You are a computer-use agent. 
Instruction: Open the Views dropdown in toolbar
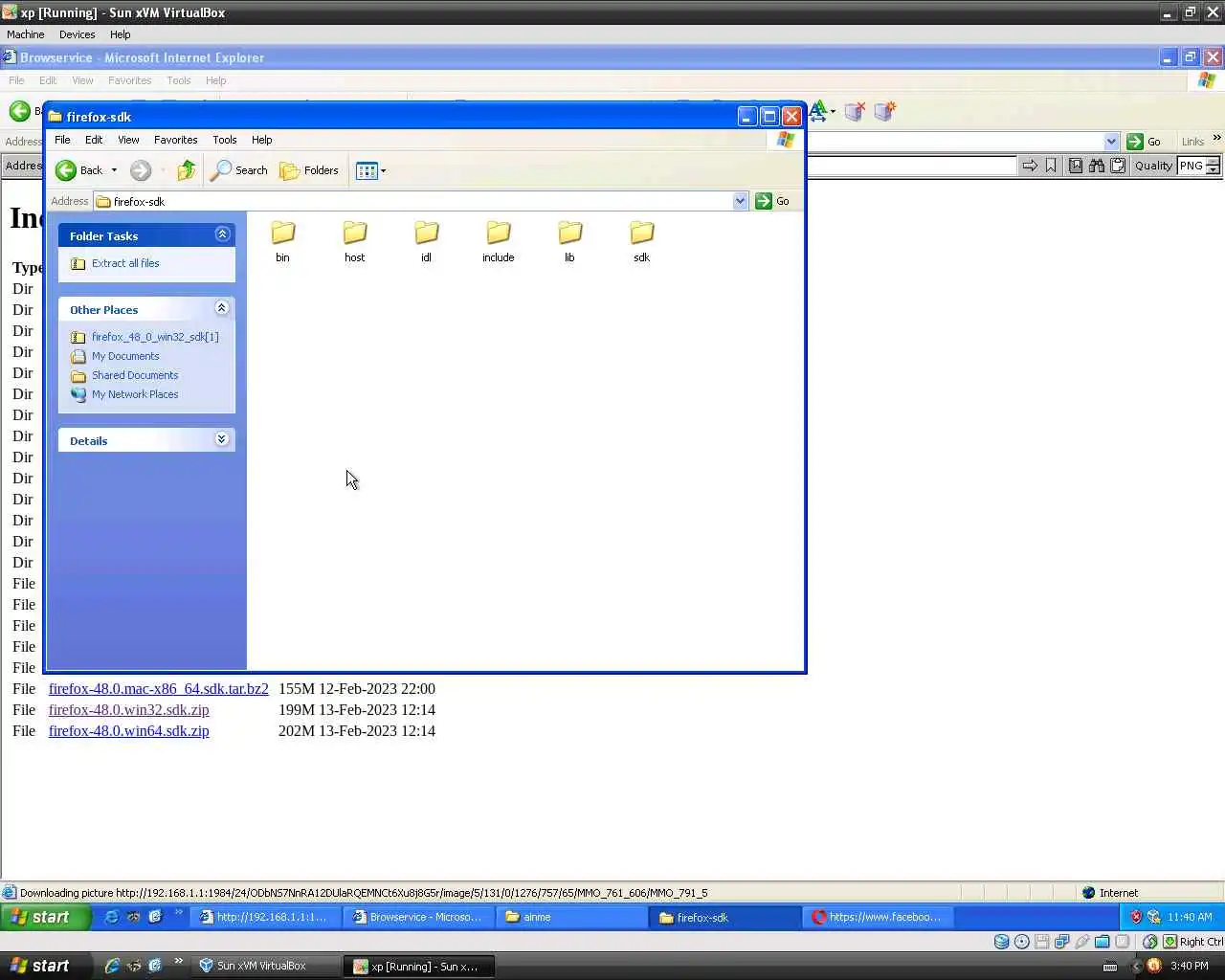[x=370, y=170]
